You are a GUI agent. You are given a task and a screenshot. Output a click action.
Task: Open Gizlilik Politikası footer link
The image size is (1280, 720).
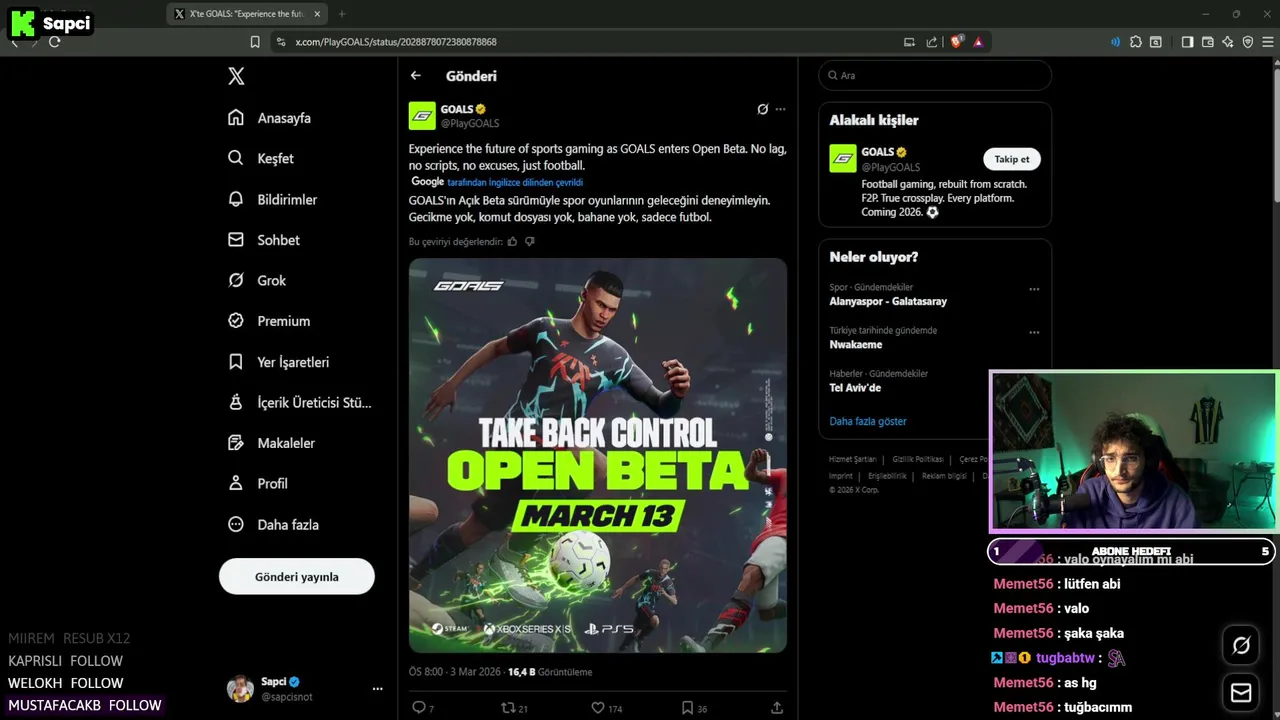[x=917, y=459]
